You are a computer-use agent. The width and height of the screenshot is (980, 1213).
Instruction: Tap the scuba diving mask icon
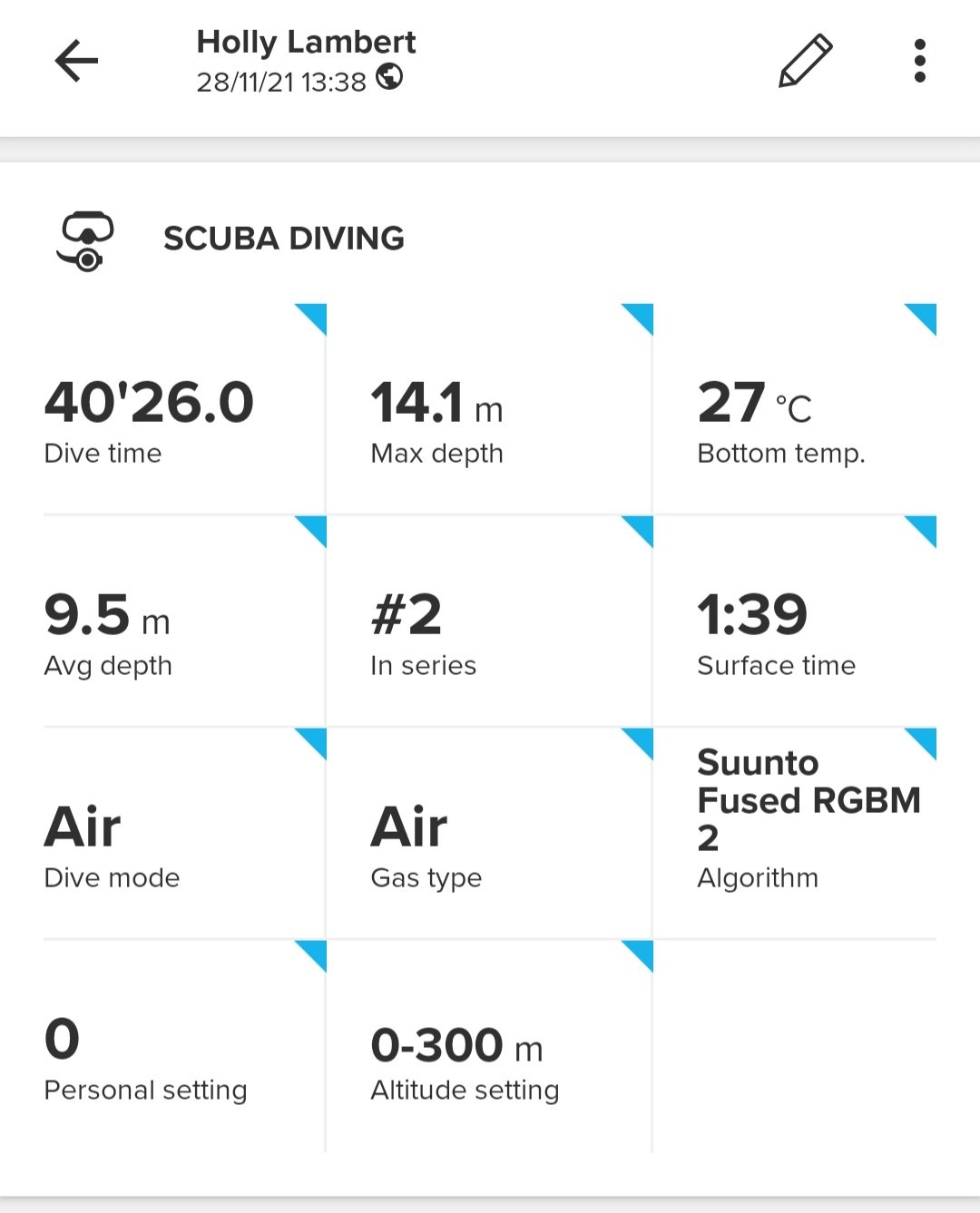86,240
